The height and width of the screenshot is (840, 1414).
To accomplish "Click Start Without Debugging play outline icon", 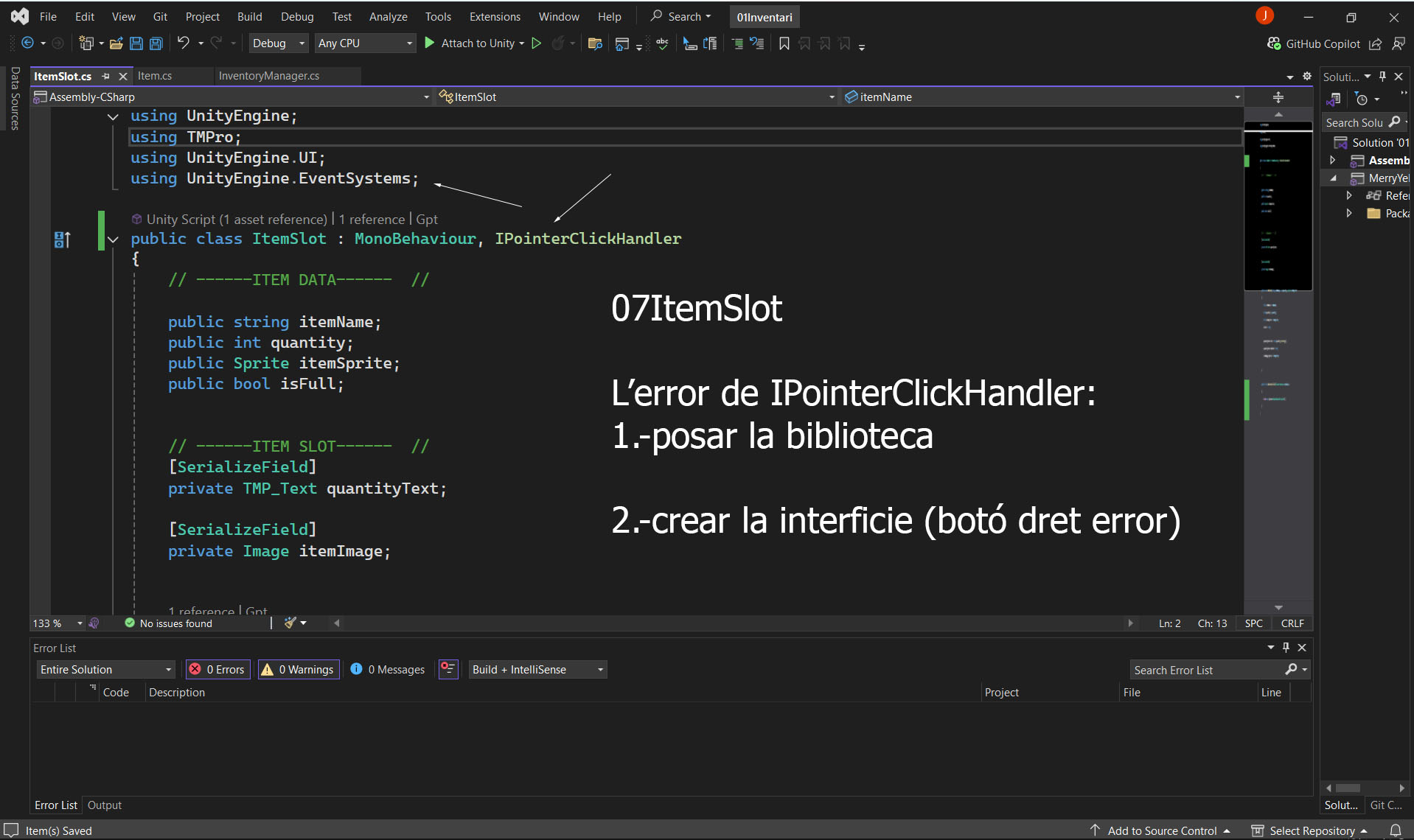I will [x=537, y=43].
